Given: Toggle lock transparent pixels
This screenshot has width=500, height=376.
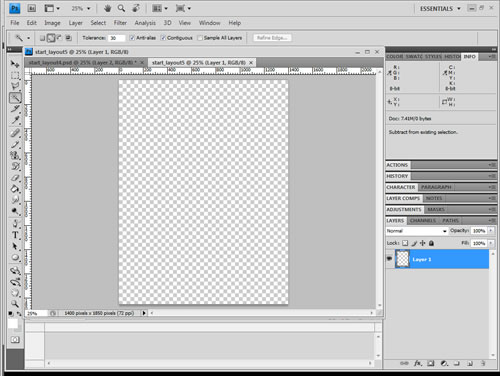Looking at the screenshot, I should 405,243.
